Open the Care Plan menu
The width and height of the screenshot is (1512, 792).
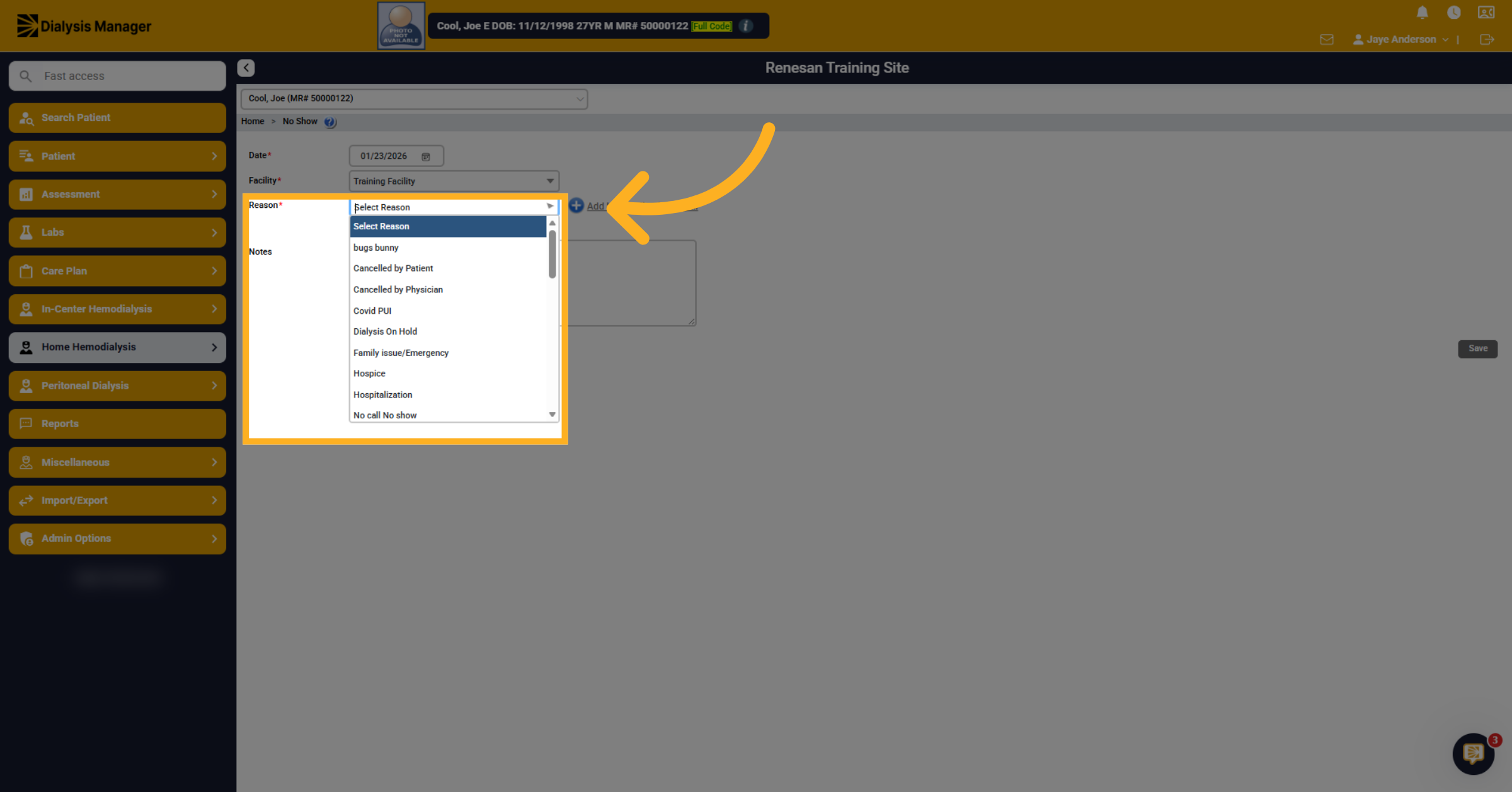click(117, 271)
